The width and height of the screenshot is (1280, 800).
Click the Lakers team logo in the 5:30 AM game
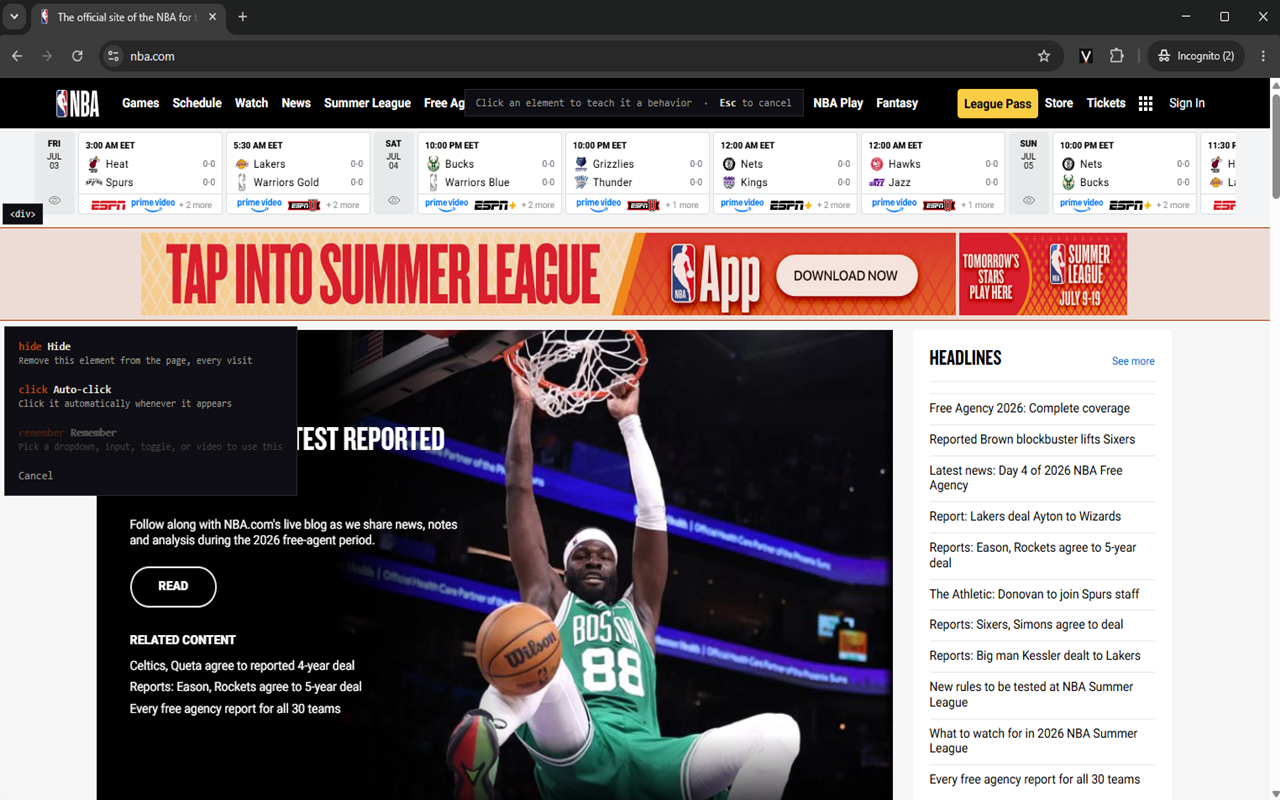241,164
